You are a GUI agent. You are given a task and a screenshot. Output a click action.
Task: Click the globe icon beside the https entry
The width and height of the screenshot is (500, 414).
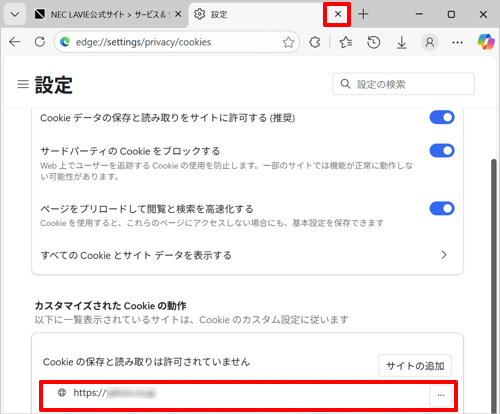pyautogui.click(x=62, y=393)
